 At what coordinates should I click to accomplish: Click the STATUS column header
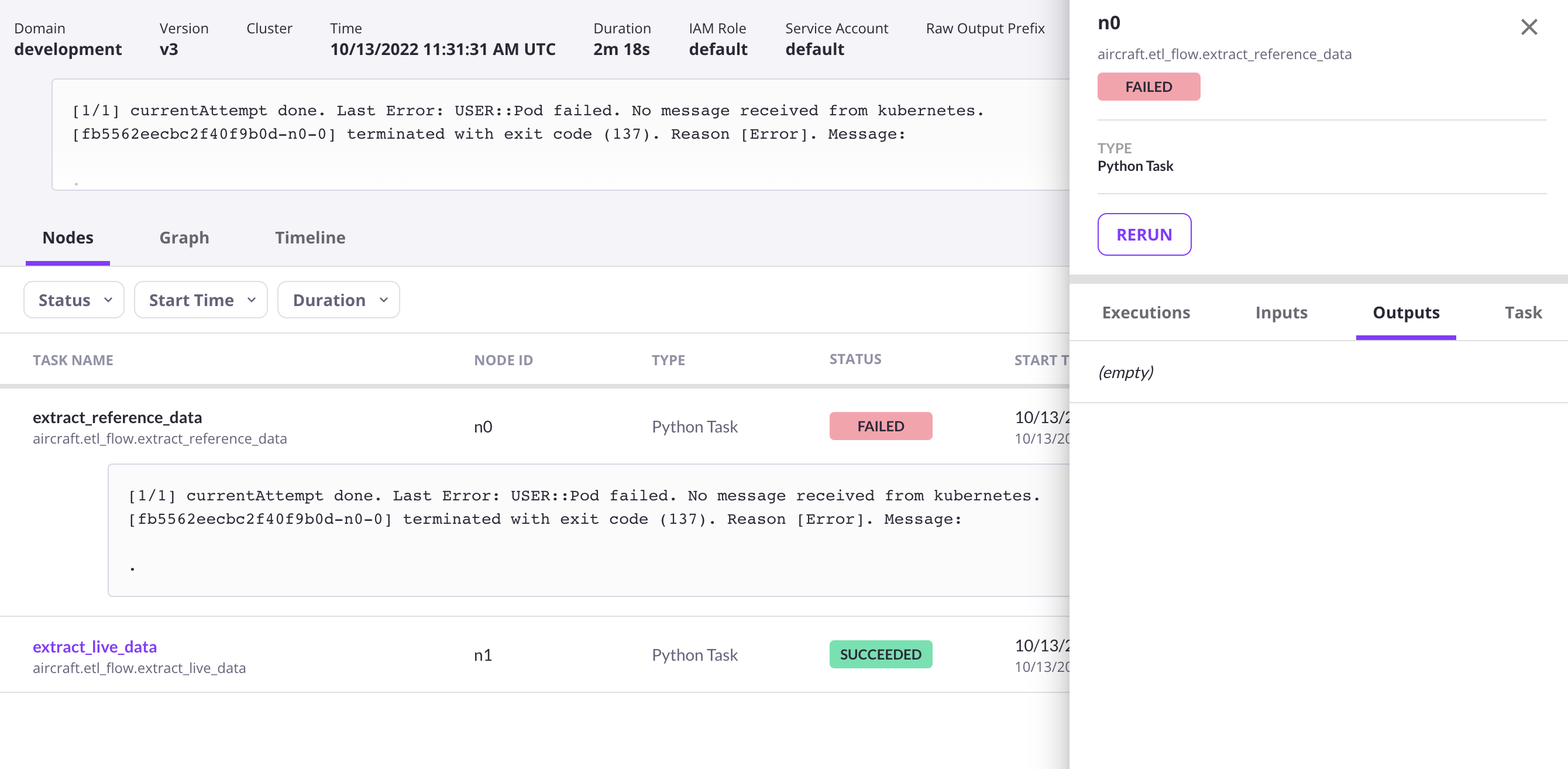pyautogui.click(x=855, y=359)
